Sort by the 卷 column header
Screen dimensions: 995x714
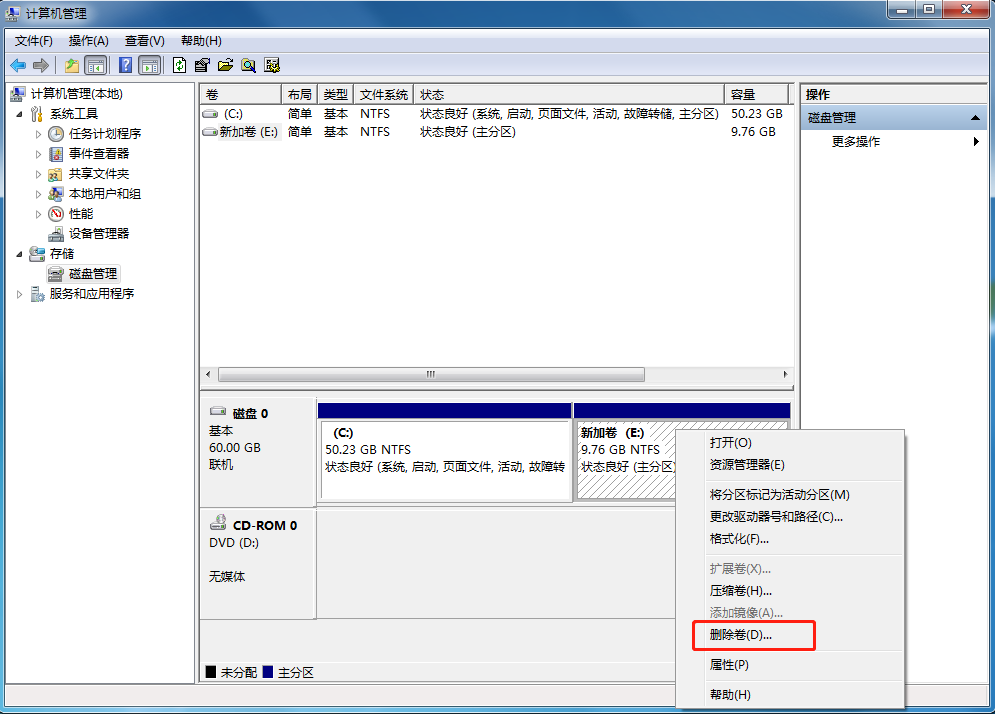point(241,95)
